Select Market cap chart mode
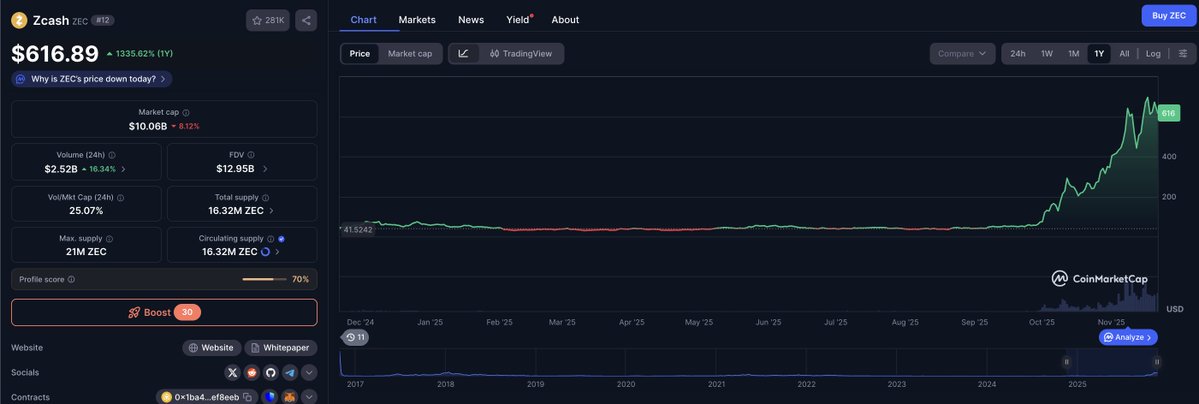Viewport: 1199px width, 404px height. coord(410,54)
